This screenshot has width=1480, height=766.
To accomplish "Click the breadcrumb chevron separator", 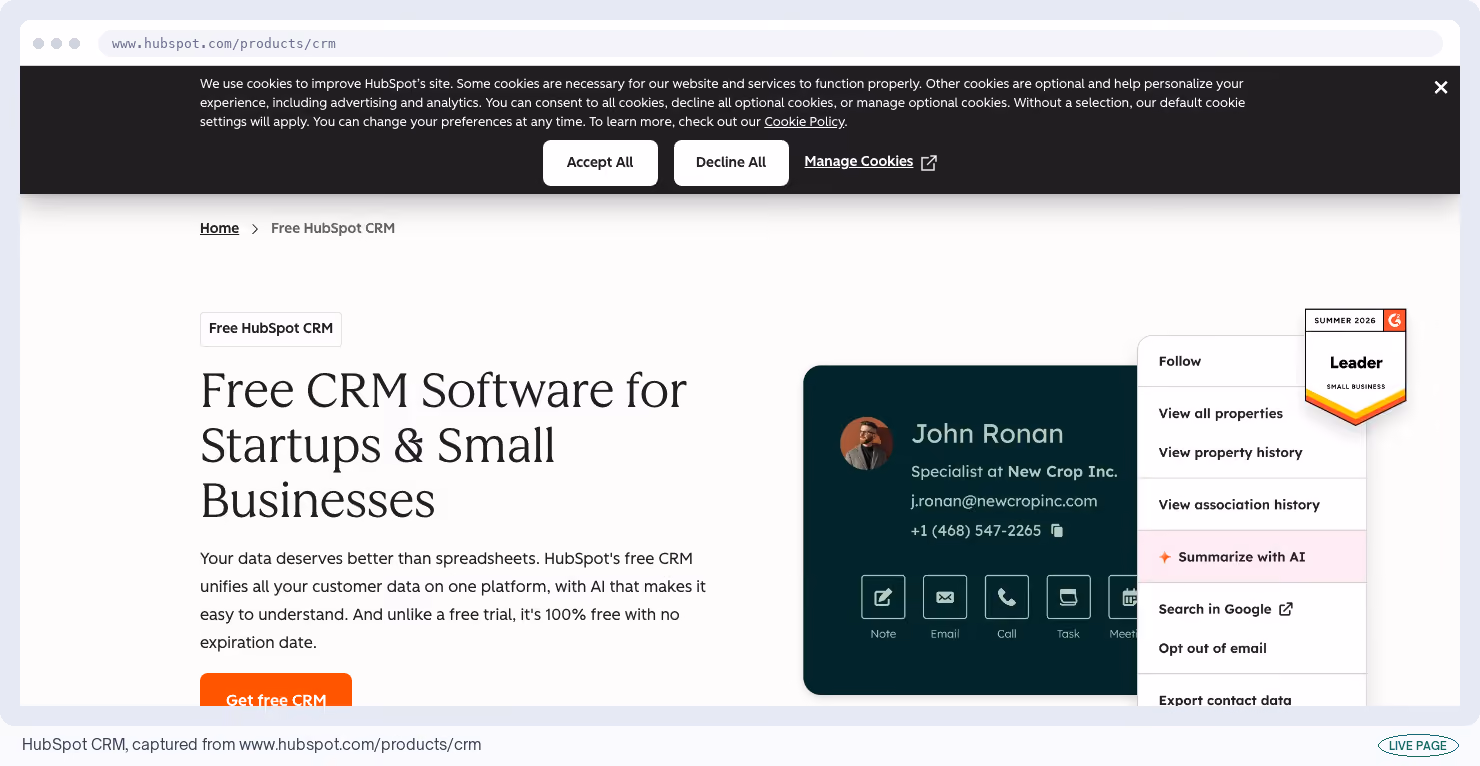I will 255,229.
